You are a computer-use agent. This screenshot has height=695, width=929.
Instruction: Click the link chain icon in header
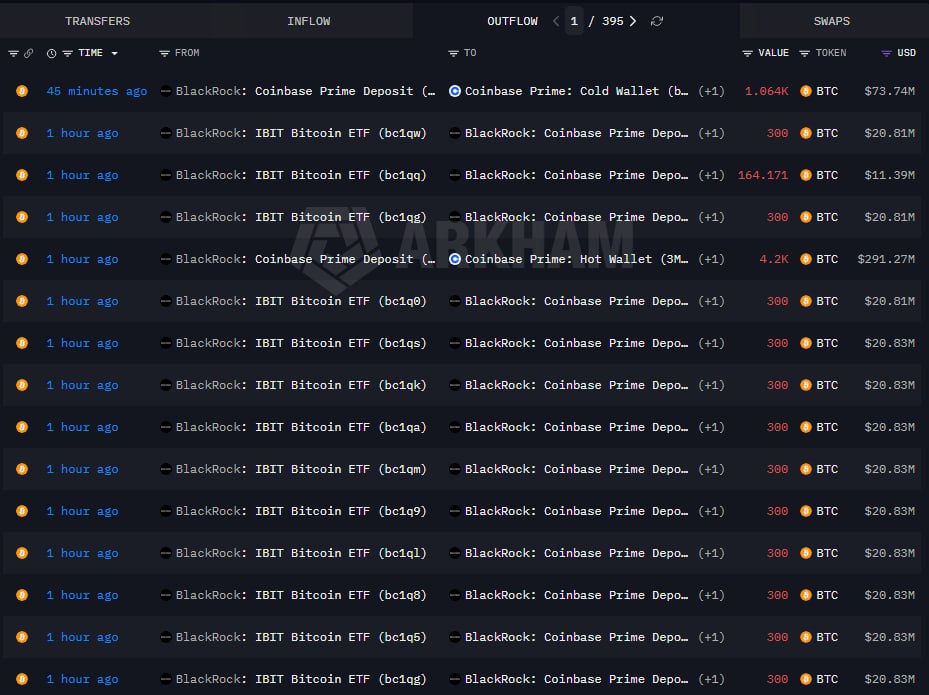tap(28, 53)
